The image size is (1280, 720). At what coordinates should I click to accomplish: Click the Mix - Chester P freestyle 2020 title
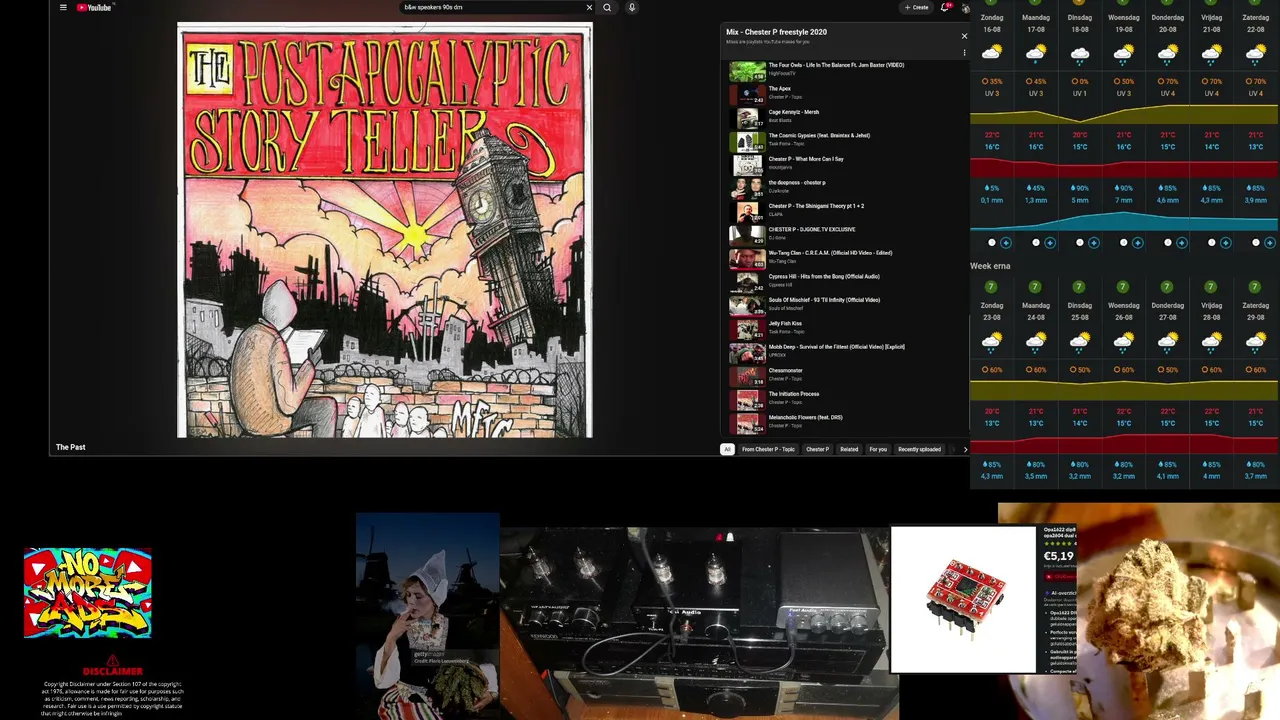click(776, 32)
